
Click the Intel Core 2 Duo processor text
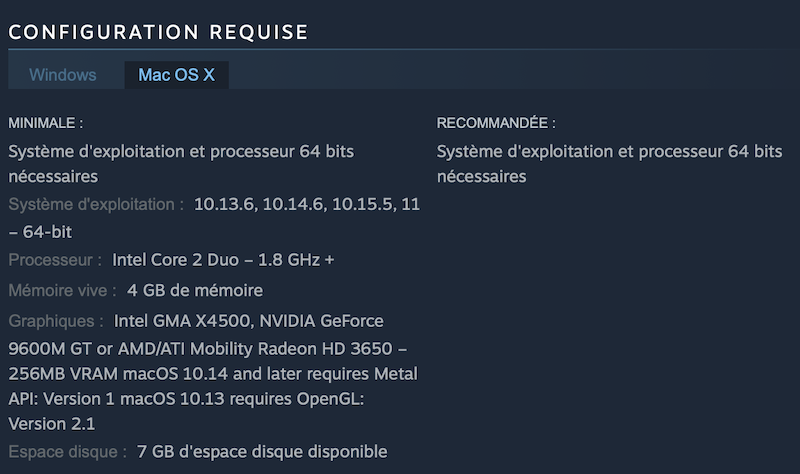[223, 260]
